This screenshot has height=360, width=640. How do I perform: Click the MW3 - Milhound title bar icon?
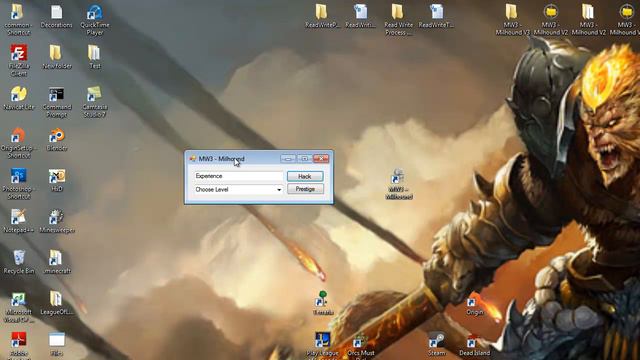[x=193, y=159]
